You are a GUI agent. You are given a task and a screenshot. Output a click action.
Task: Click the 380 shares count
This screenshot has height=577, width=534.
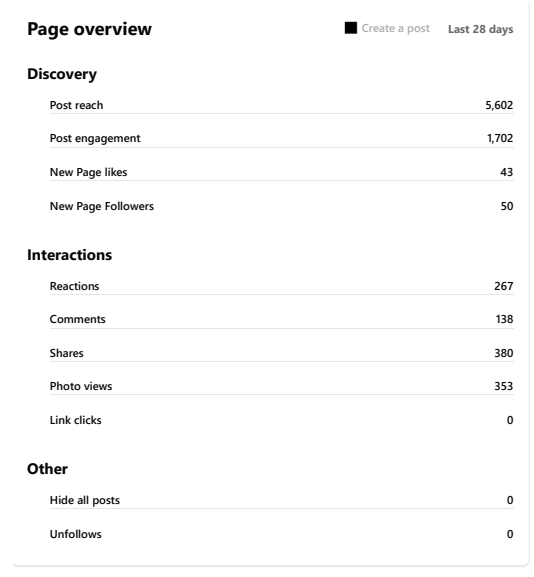click(x=503, y=353)
